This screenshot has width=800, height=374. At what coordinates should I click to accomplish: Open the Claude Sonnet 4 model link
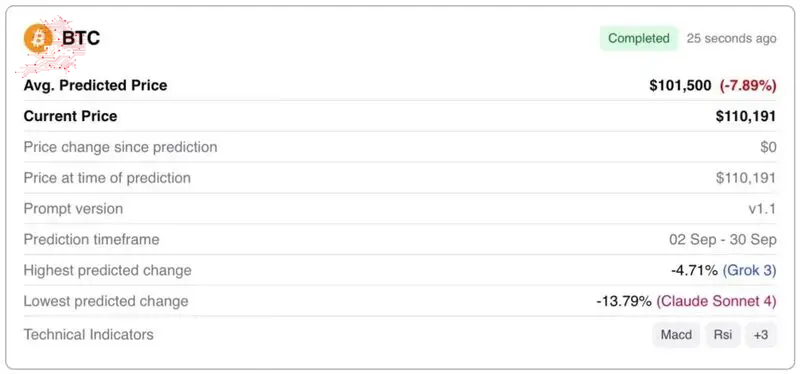pyautogui.click(x=716, y=302)
